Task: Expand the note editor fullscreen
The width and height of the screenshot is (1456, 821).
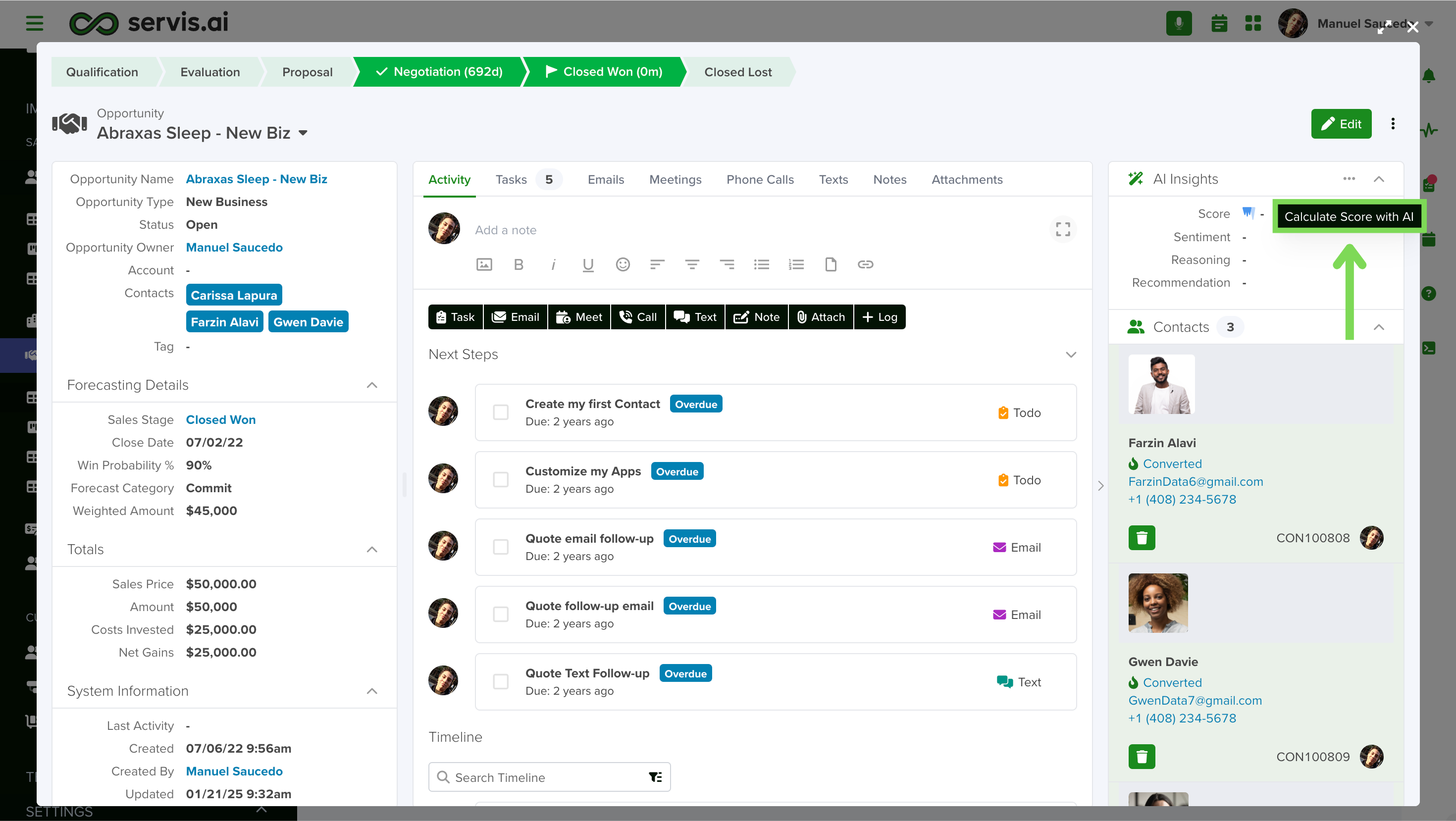Action: click(1063, 229)
